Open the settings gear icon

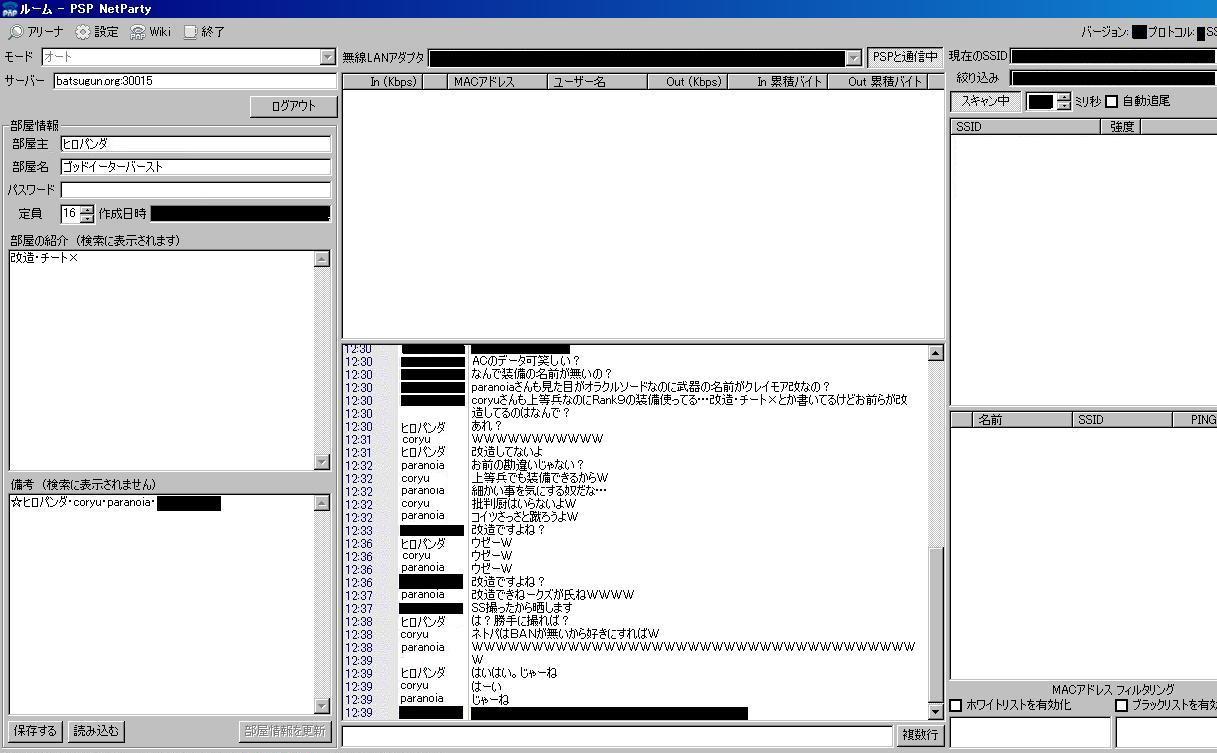82,32
